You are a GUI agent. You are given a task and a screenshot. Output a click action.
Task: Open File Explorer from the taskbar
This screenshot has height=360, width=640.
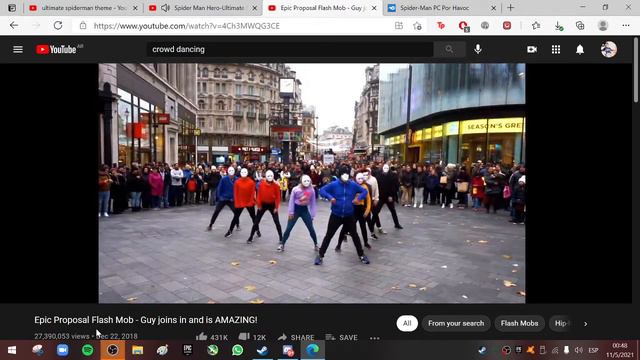(x=138, y=350)
